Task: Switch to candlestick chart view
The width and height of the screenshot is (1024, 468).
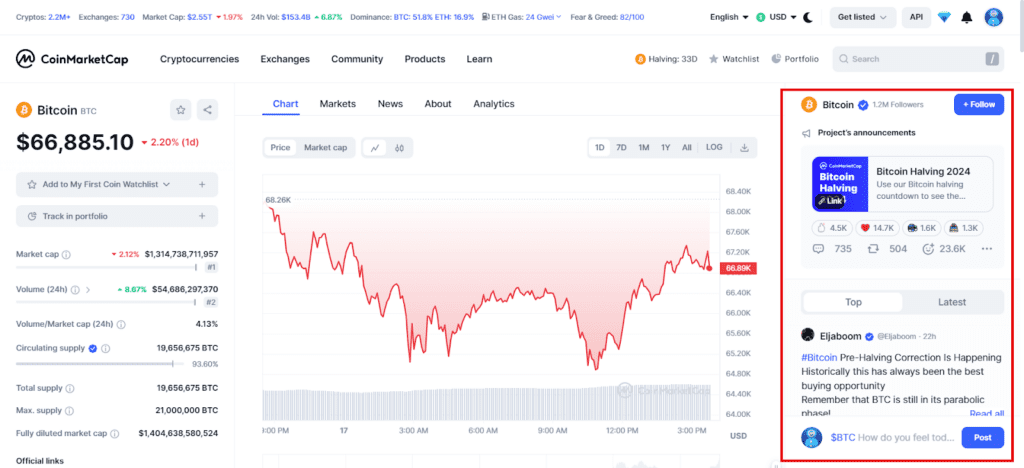Action: [399, 148]
